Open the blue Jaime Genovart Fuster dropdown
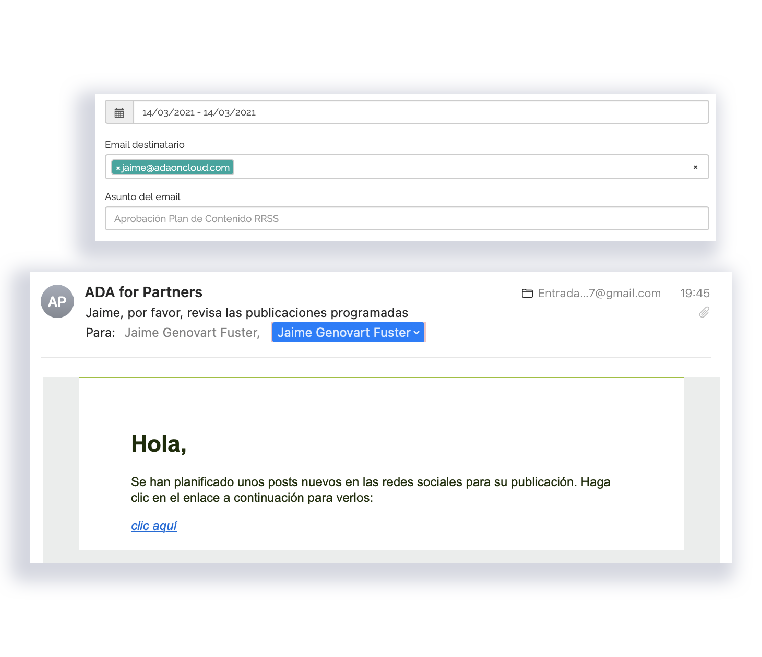The image size is (762, 657). [348, 332]
